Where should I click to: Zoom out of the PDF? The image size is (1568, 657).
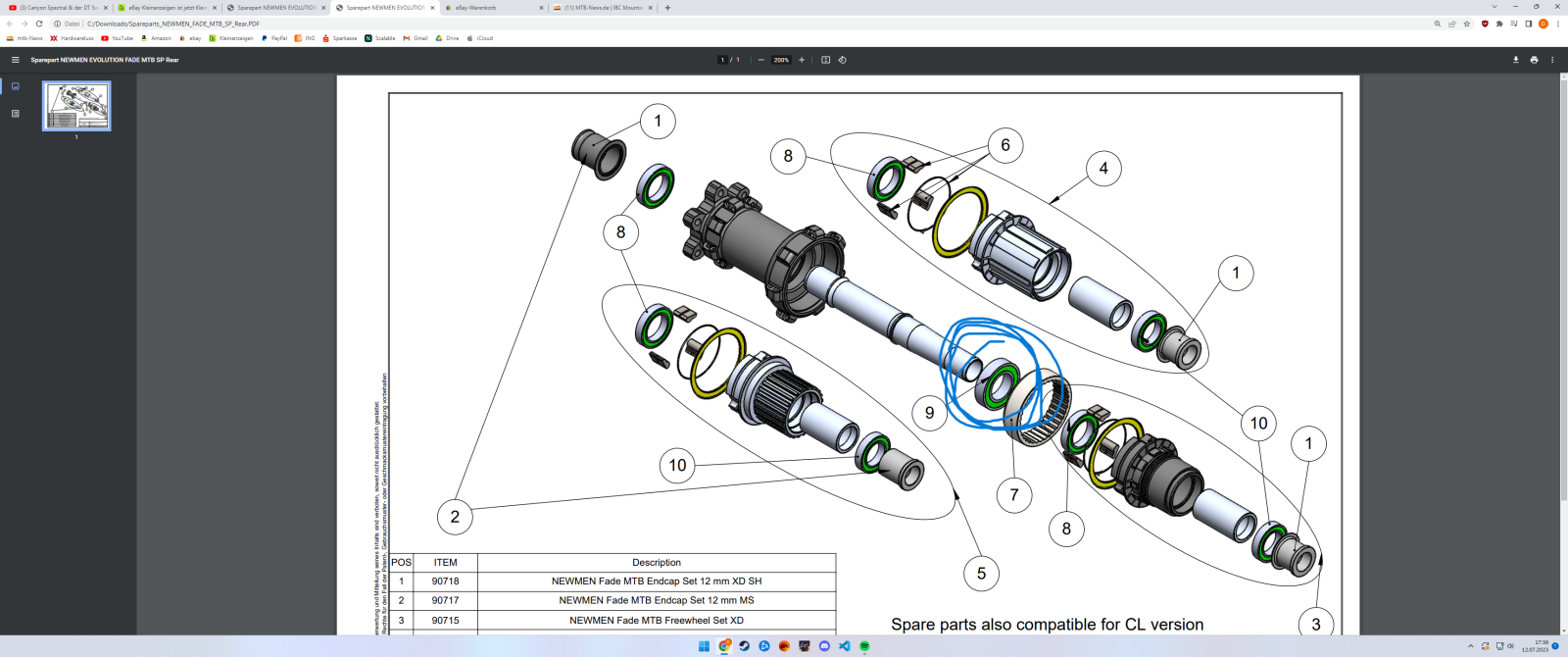[x=761, y=60]
